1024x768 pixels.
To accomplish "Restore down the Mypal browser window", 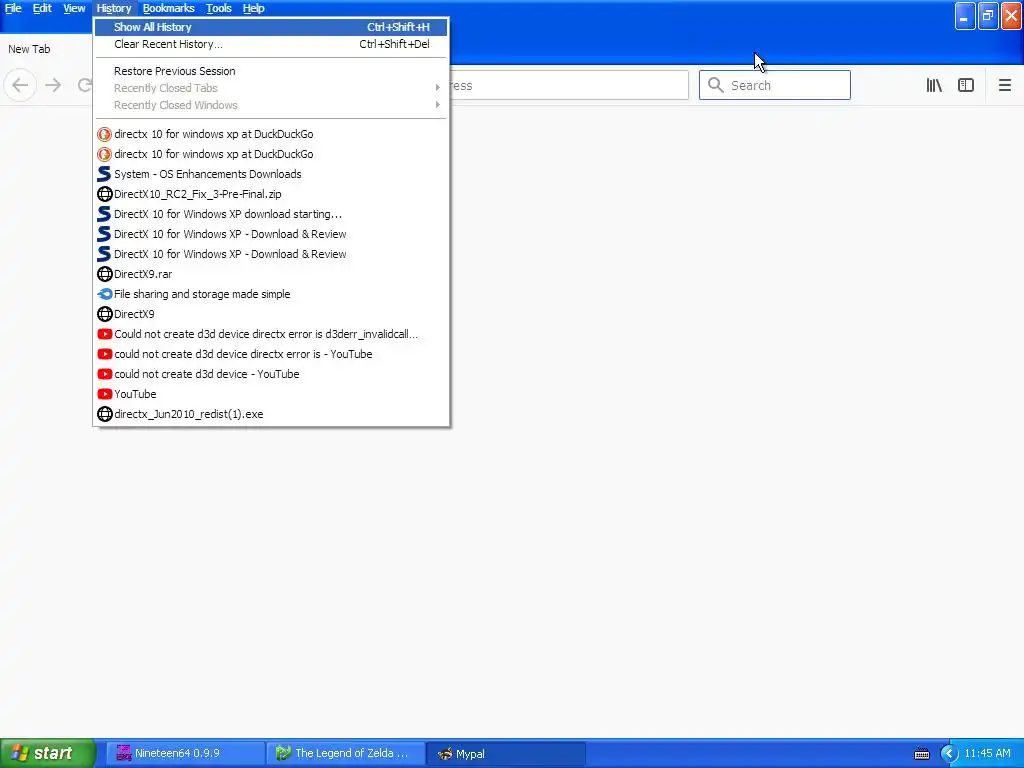I will 988,16.
